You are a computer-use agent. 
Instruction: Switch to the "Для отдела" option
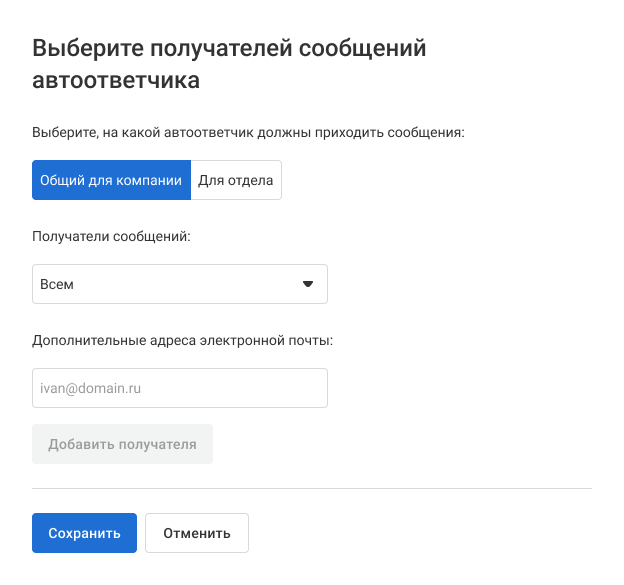(236, 180)
